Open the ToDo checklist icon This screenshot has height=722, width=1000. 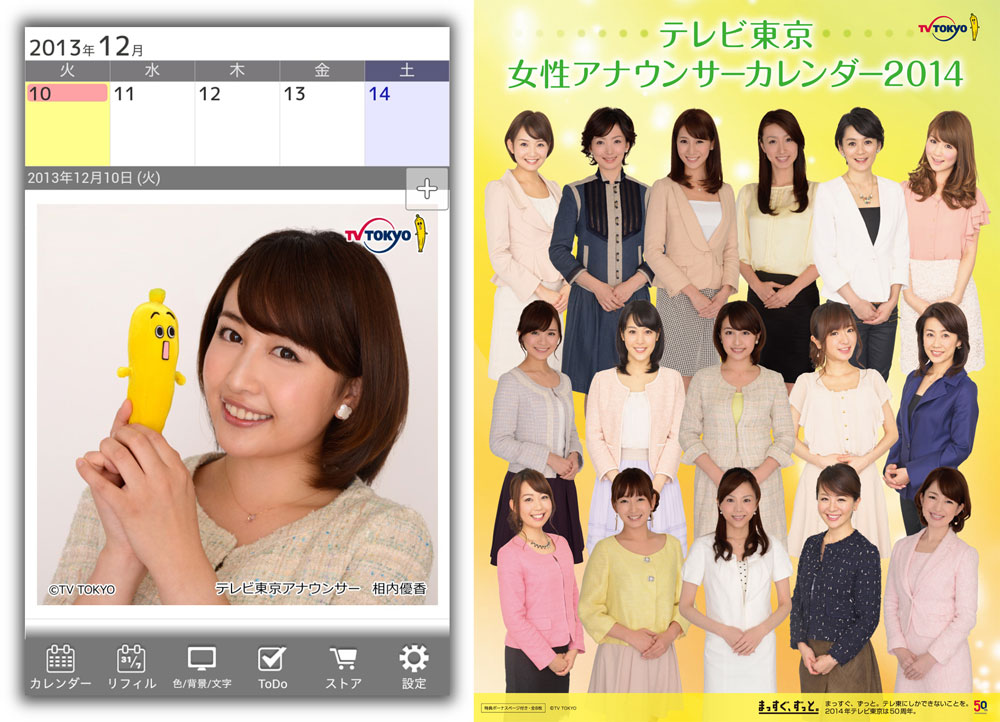click(x=272, y=667)
